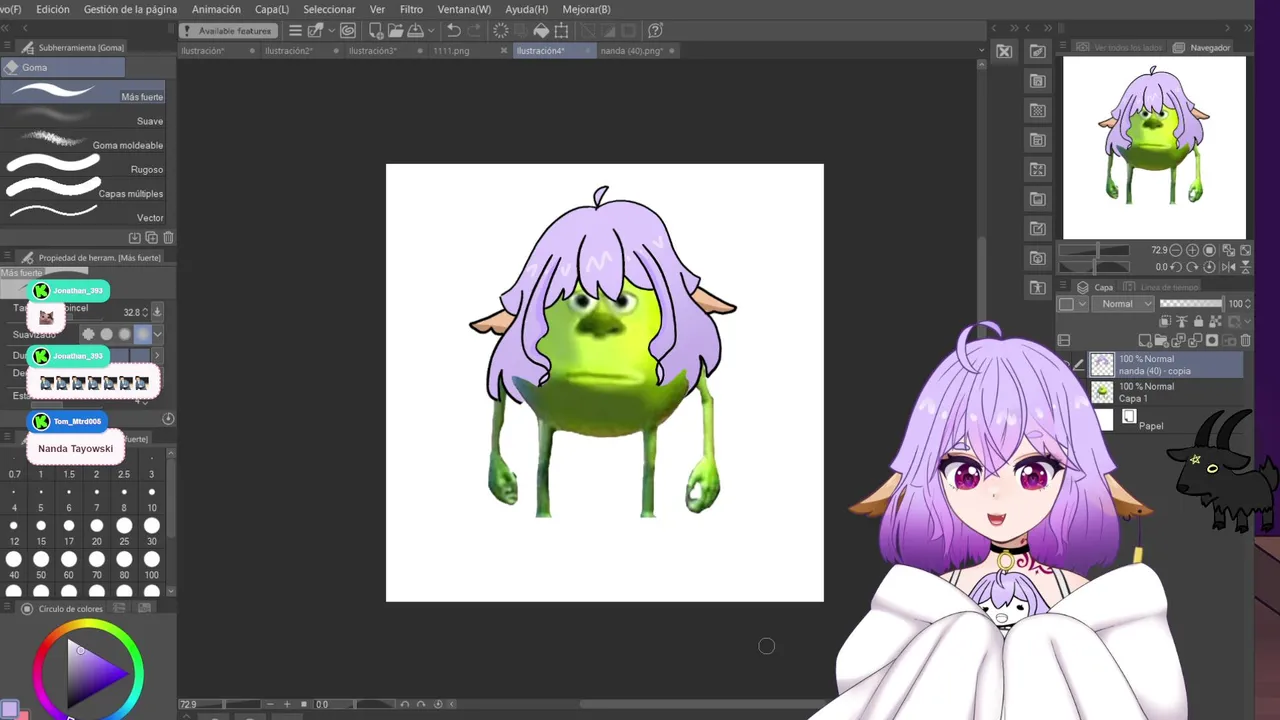Flip the canvas vertically in Navigator
The image size is (1280, 720).
click(1245, 267)
